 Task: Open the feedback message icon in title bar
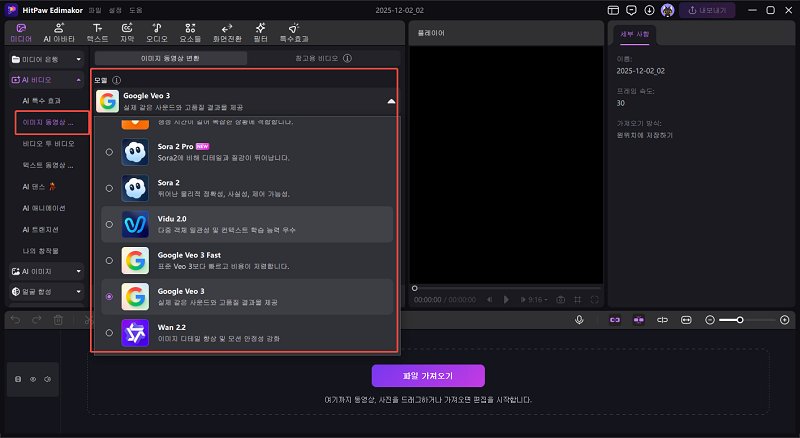pos(631,10)
